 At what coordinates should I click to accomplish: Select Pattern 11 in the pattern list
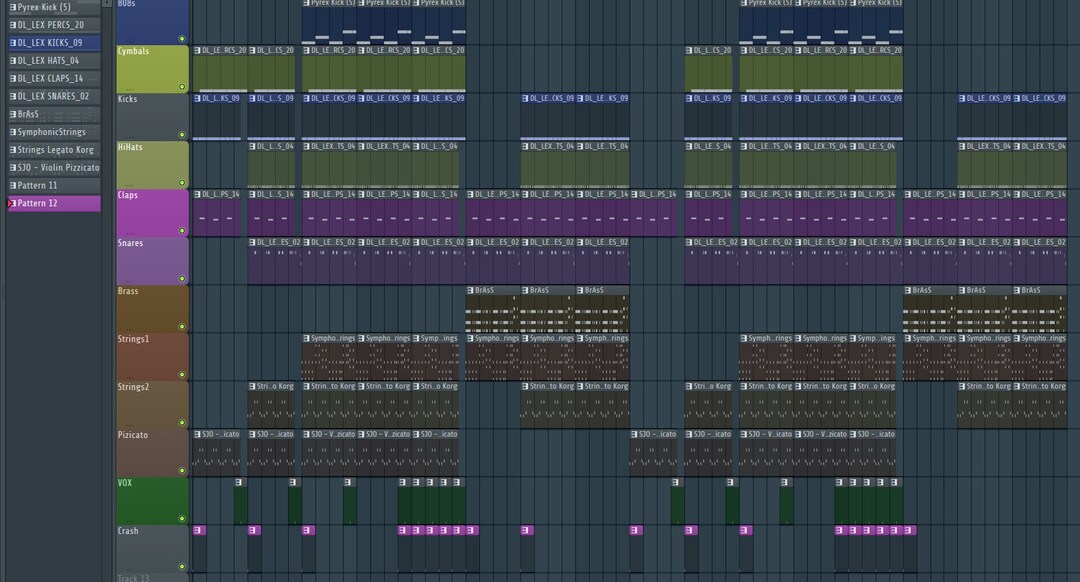[50, 185]
